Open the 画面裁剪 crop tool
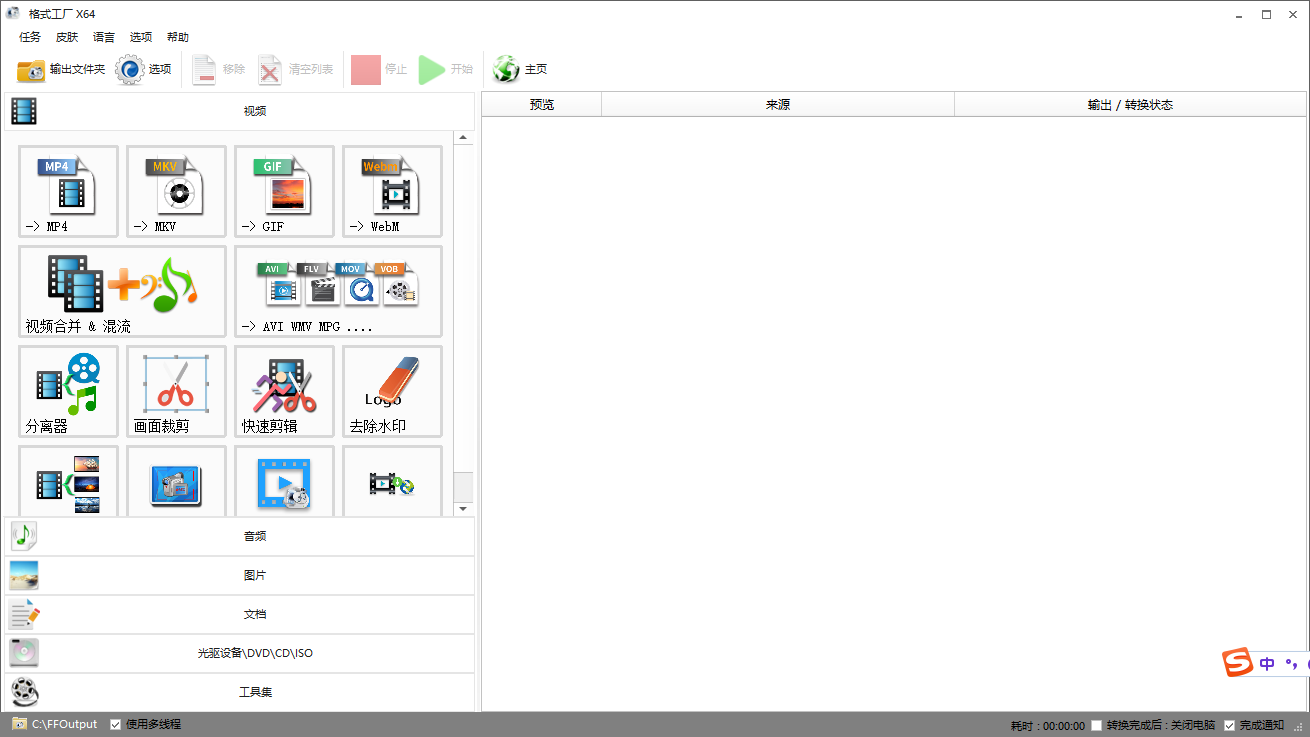This screenshot has width=1310, height=737. coord(175,391)
